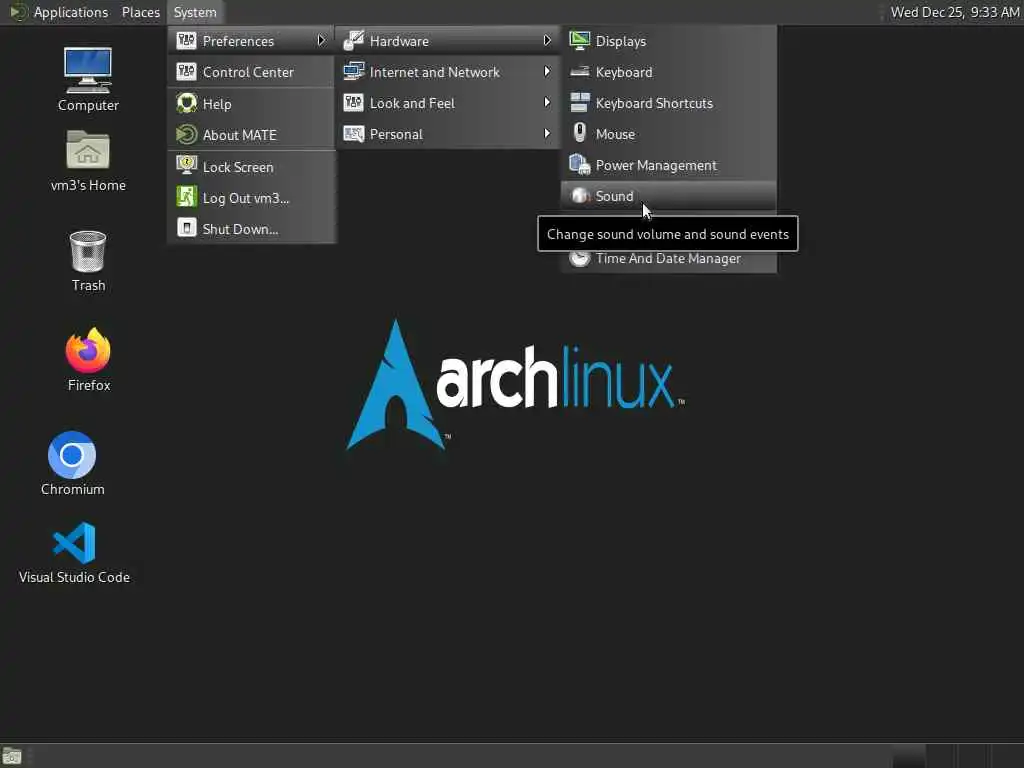The image size is (1024, 768).
Task: Select the Mouse preferences entry
Action: (x=669, y=134)
